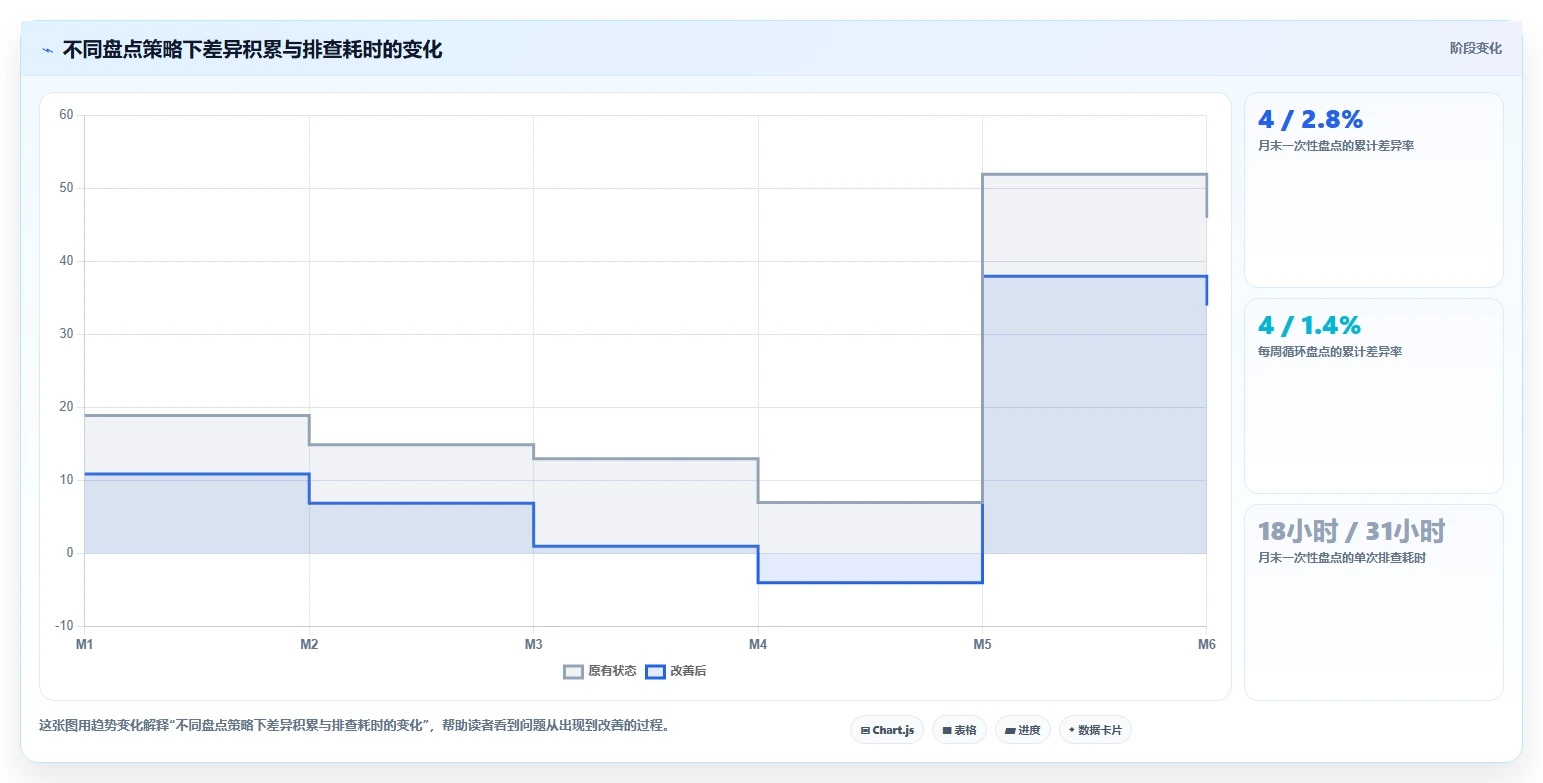This screenshot has height=783, width=1543.
Task: Click the blue line's negative step below zero
Action: [870, 582]
